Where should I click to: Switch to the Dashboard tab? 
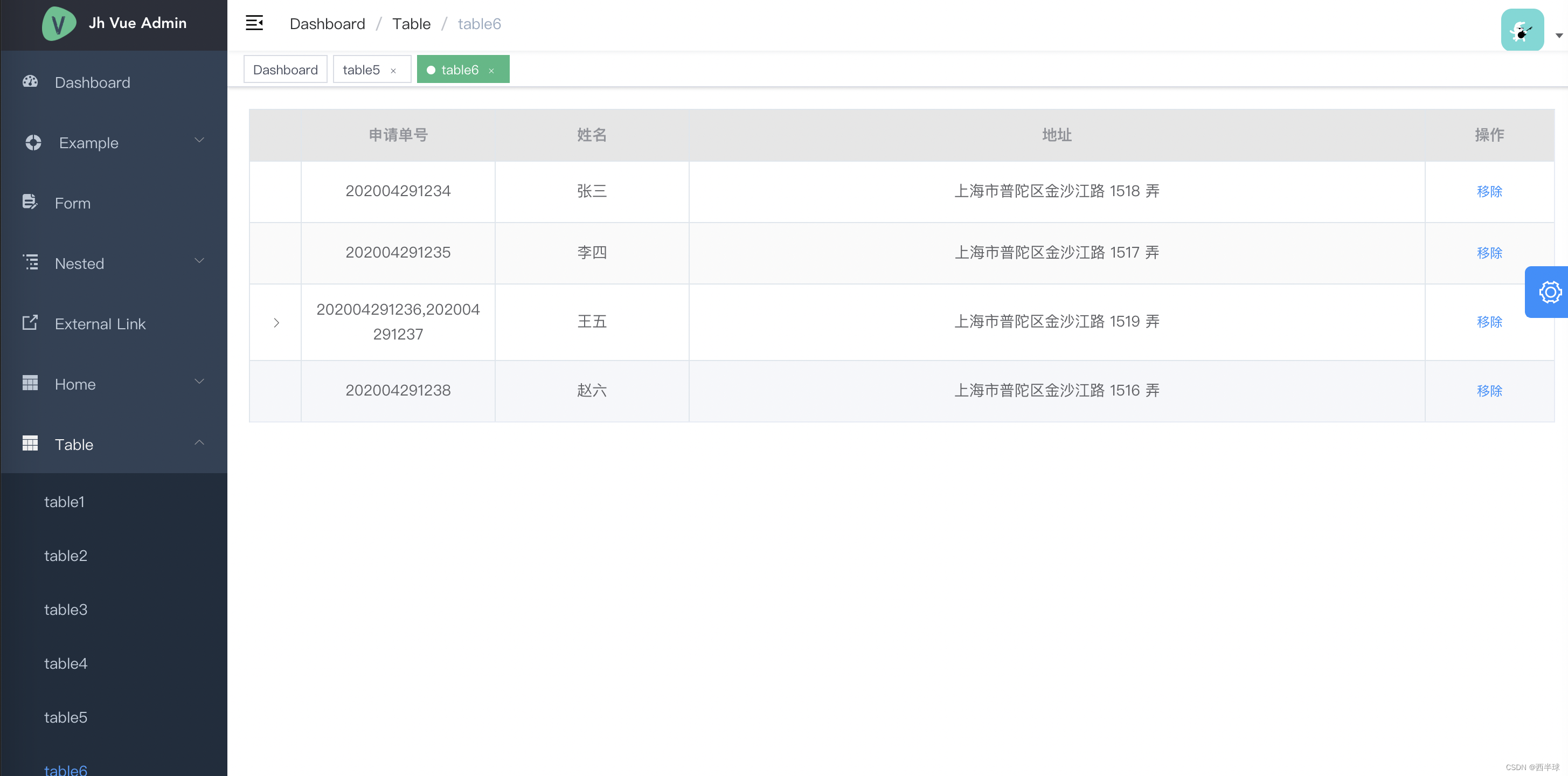(x=285, y=69)
